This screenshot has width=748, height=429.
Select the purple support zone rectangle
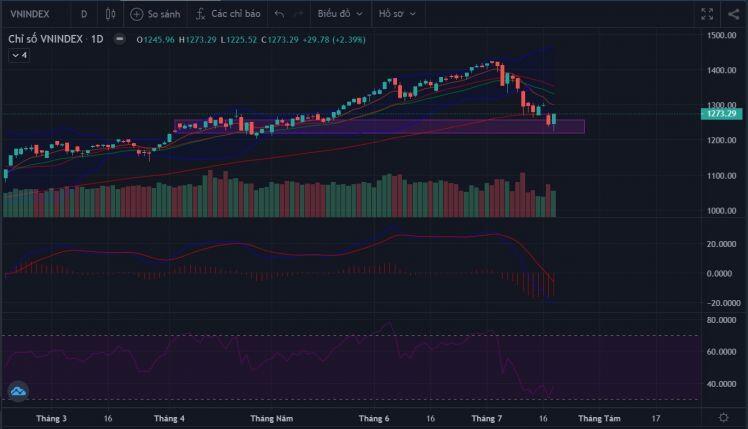[x=379, y=126]
